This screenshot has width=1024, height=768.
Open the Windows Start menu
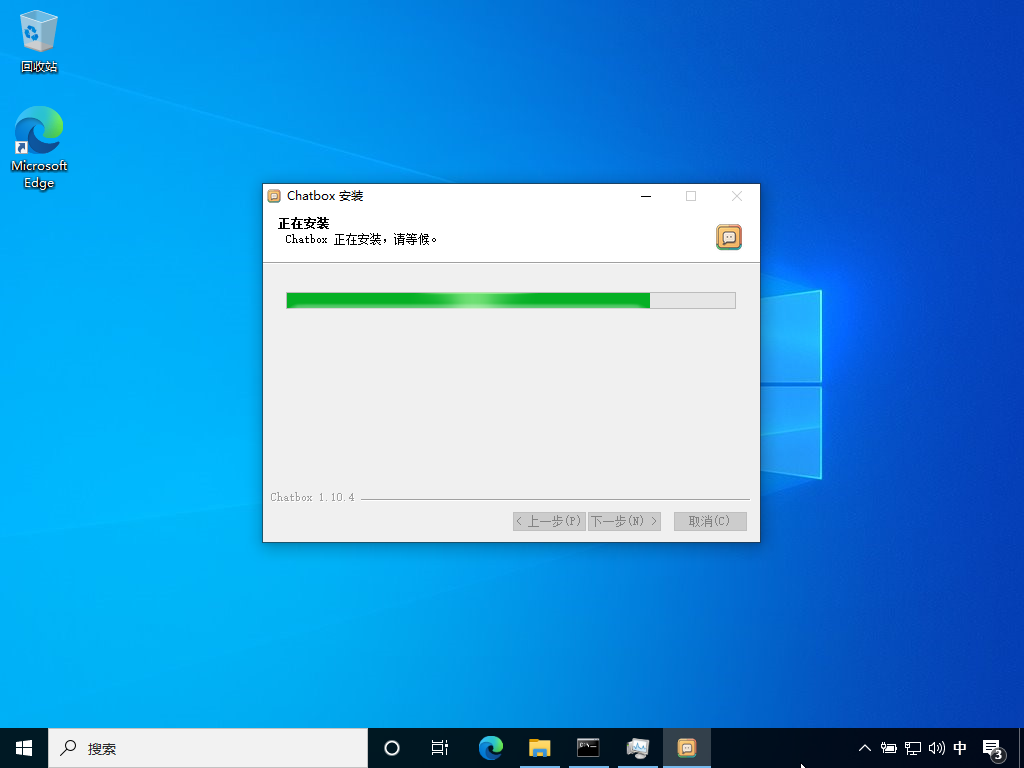tap(24, 748)
